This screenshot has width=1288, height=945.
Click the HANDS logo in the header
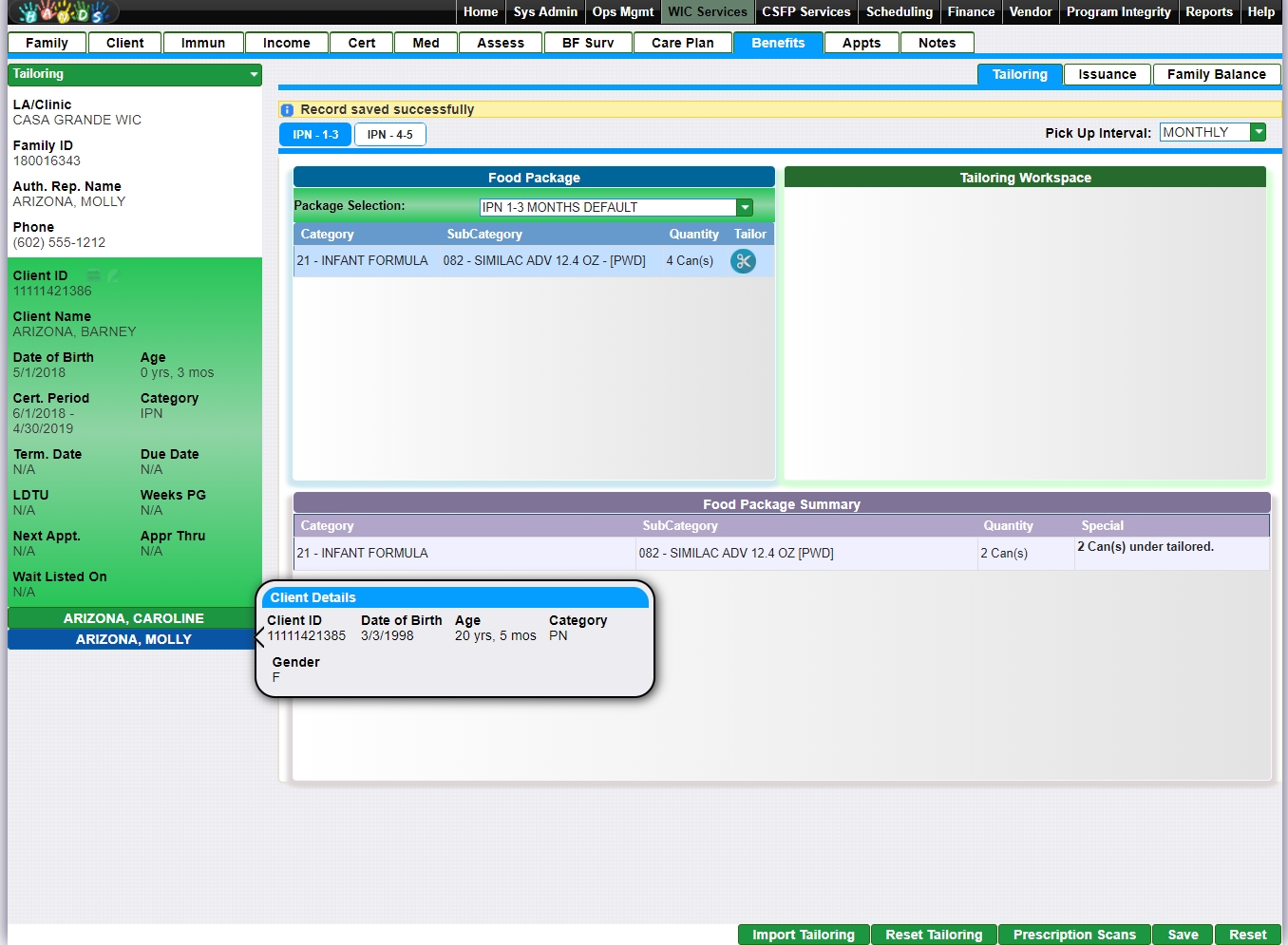(63, 12)
